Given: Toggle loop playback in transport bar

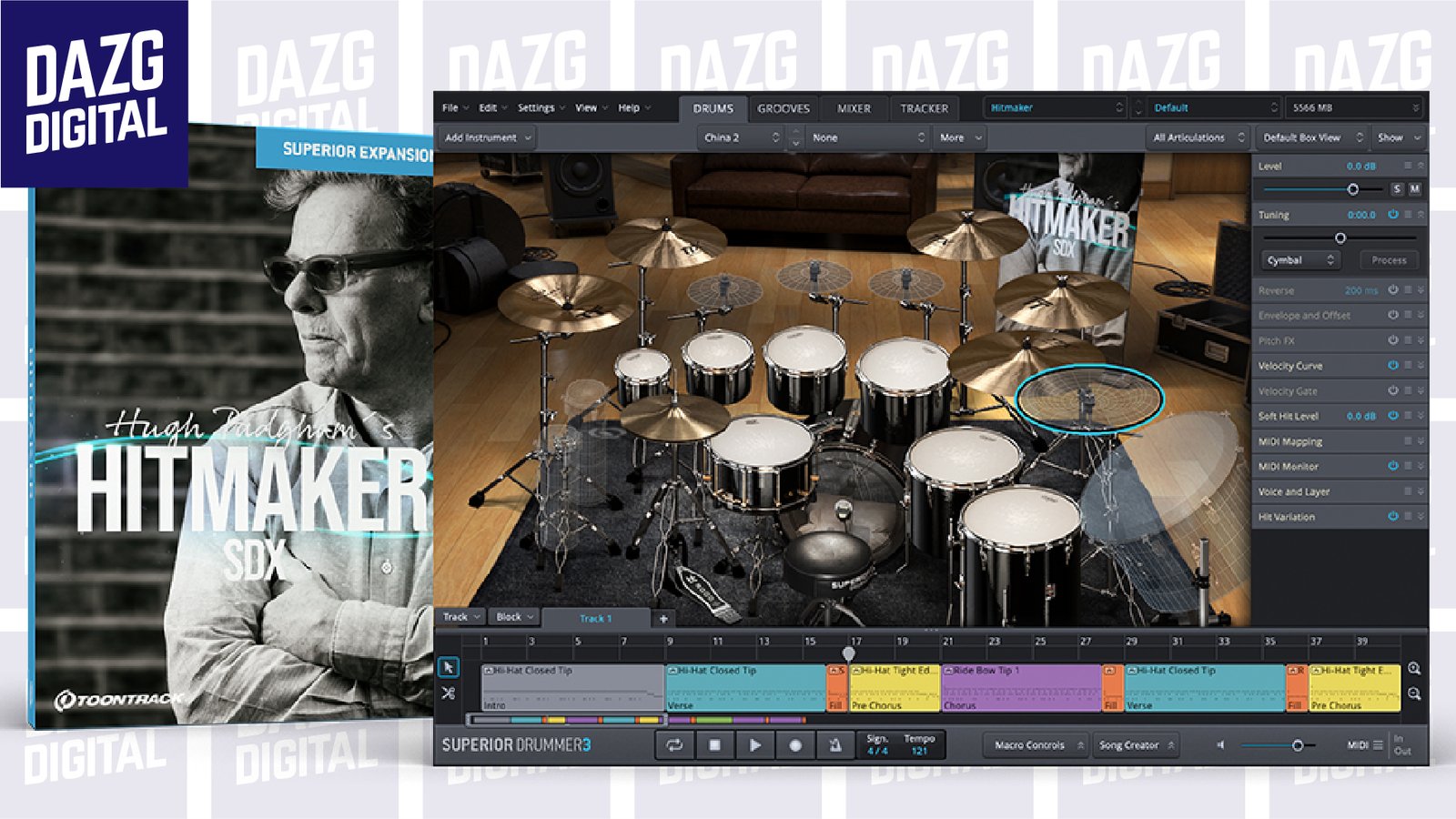Looking at the screenshot, I should [674, 745].
